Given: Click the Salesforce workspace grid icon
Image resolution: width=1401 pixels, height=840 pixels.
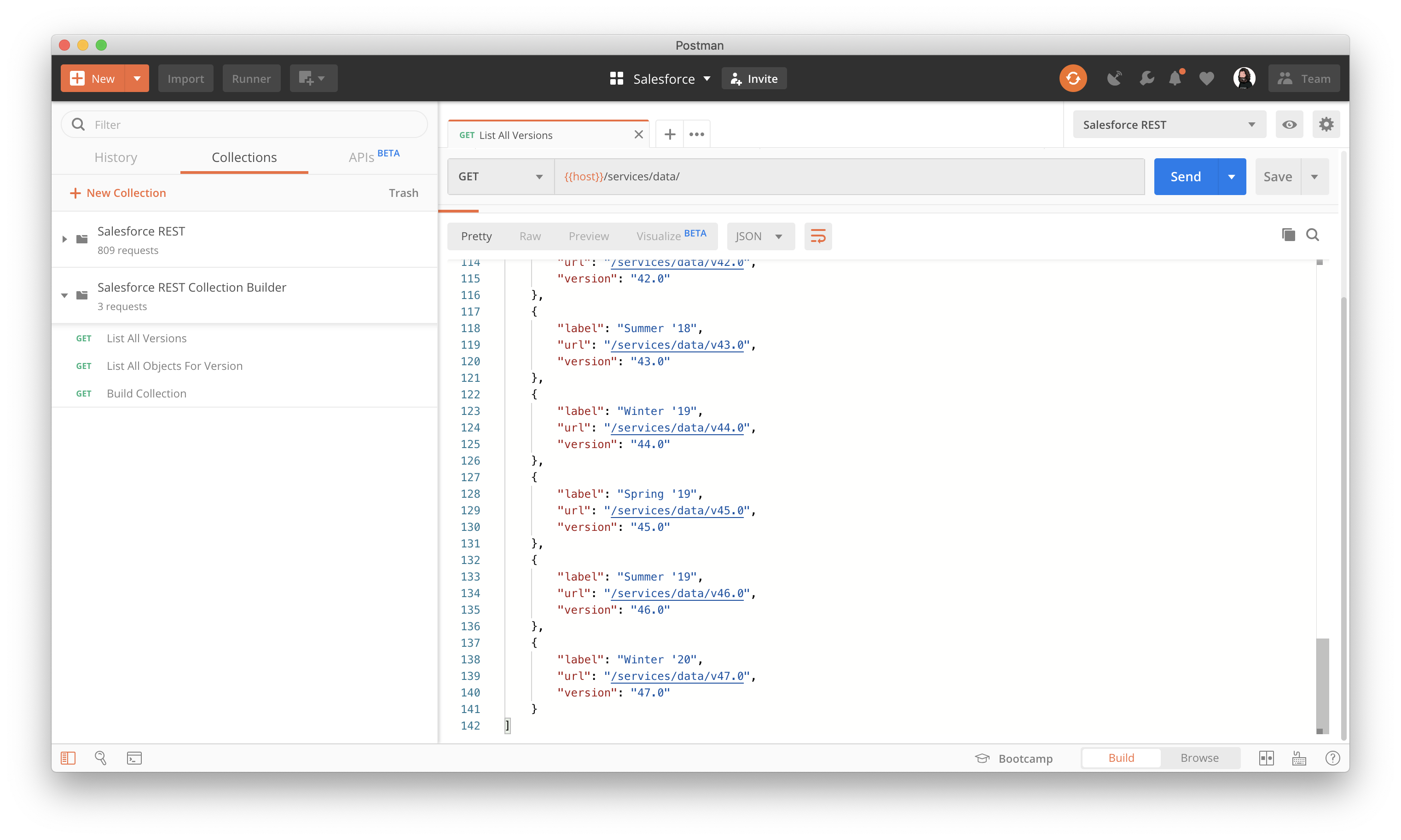Looking at the screenshot, I should click(616, 79).
